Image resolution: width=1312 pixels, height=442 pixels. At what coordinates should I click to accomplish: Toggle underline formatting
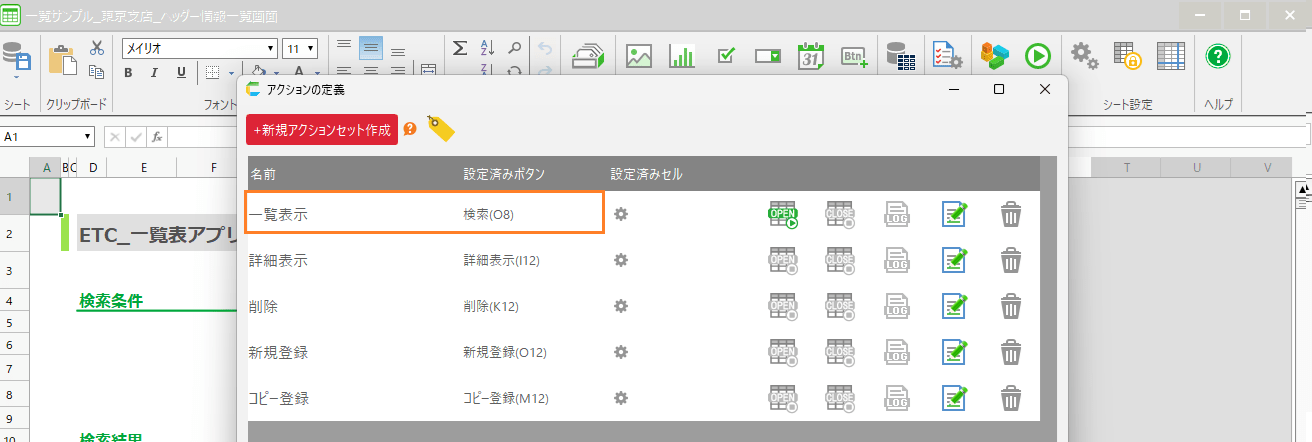pos(181,72)
